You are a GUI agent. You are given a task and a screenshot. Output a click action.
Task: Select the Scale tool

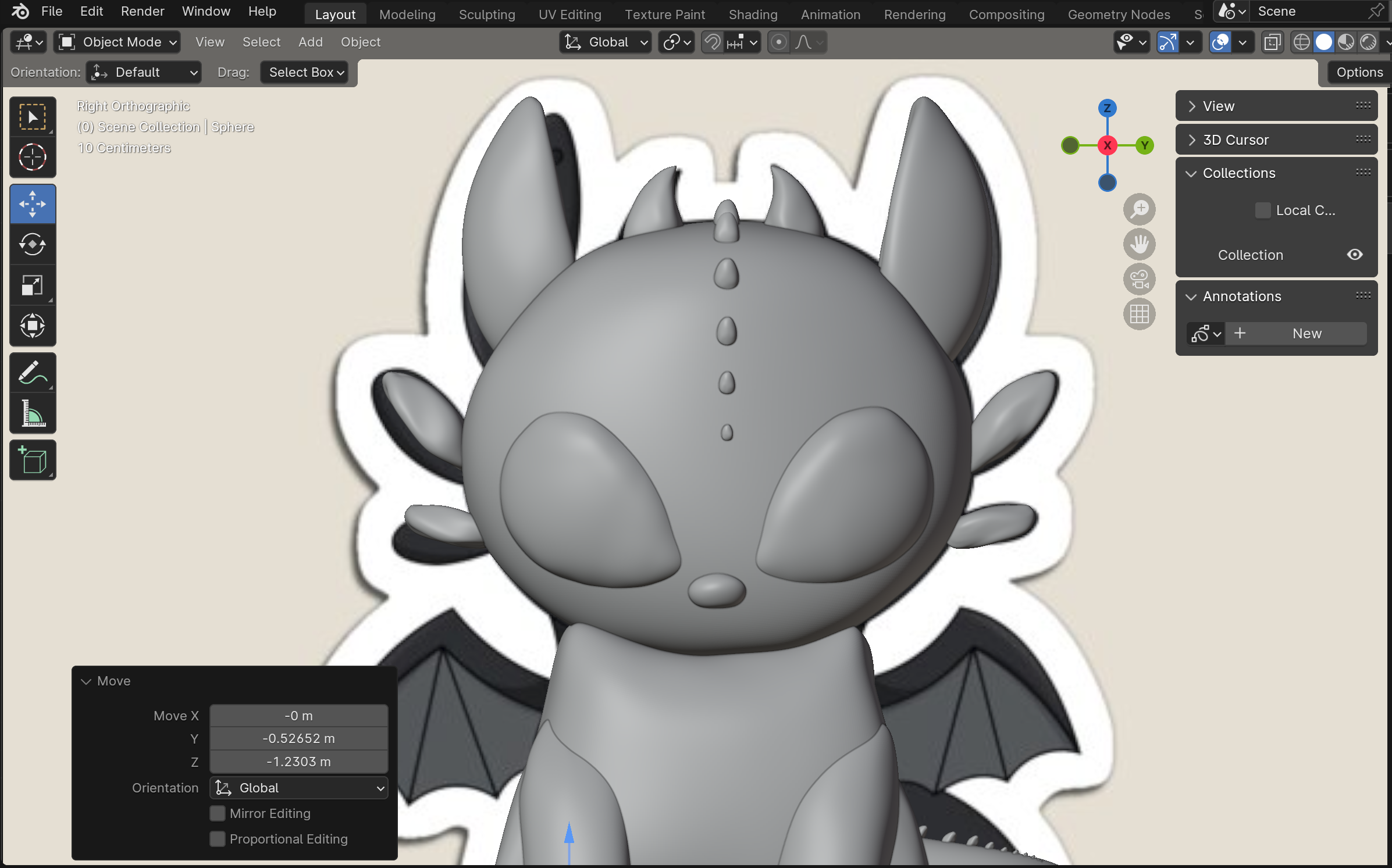pyautogui.click(x=33, y=285)
